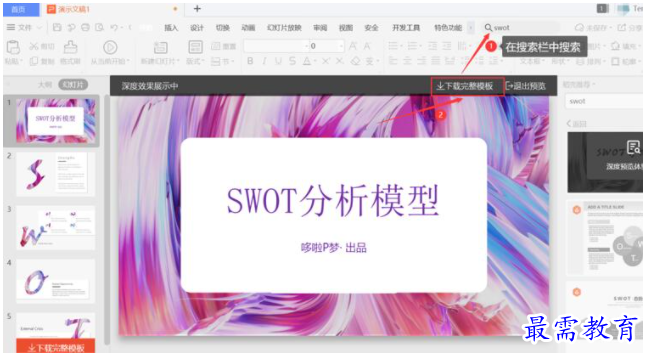
Task: Open the 设计 ribbon tab
Action: coord(197,28)
